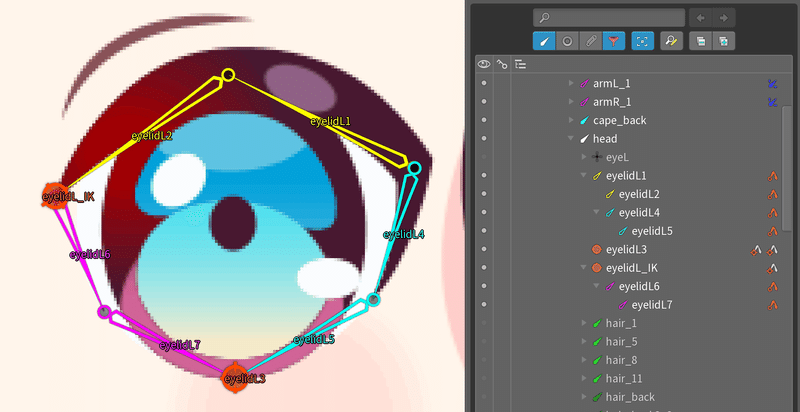This screenshot has width=800, height=412.
Task: Toggle the attachments filter paperclip button
Action: 590,41
